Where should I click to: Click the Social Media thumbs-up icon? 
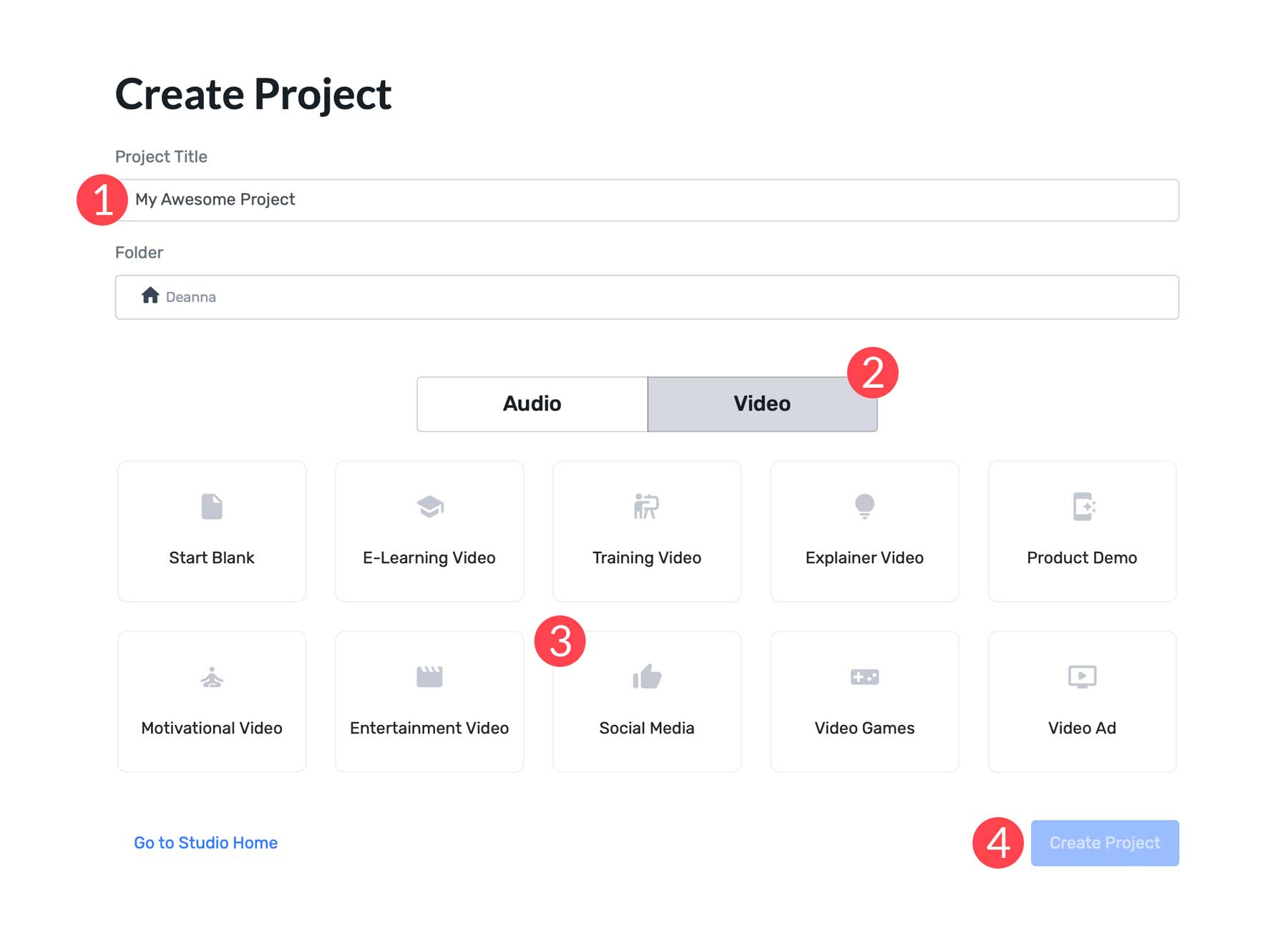(x=646, y=676)
